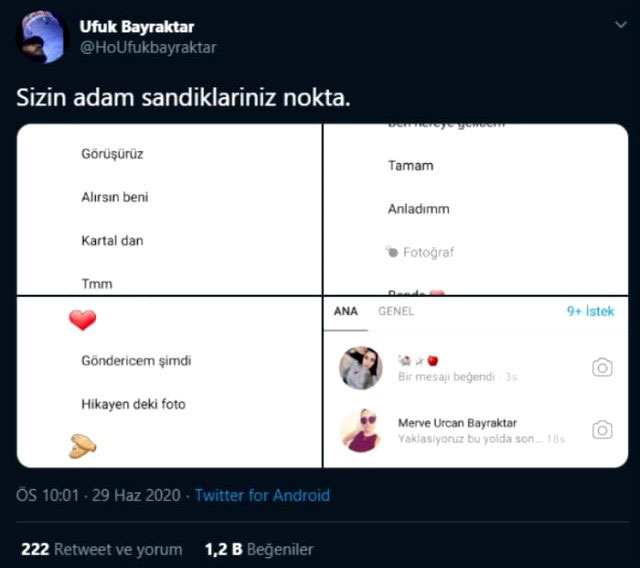The image size is (640, 568).
Task: Open the Merve Urcan Bayraktar conversation
Action: point(470,430)
